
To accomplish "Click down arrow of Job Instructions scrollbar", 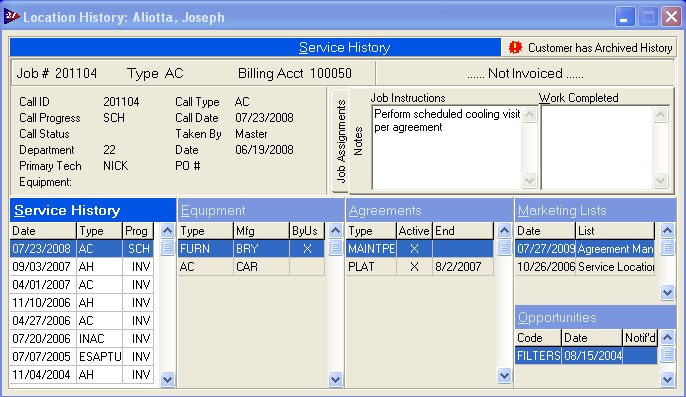I will click(x=529, y=180).
